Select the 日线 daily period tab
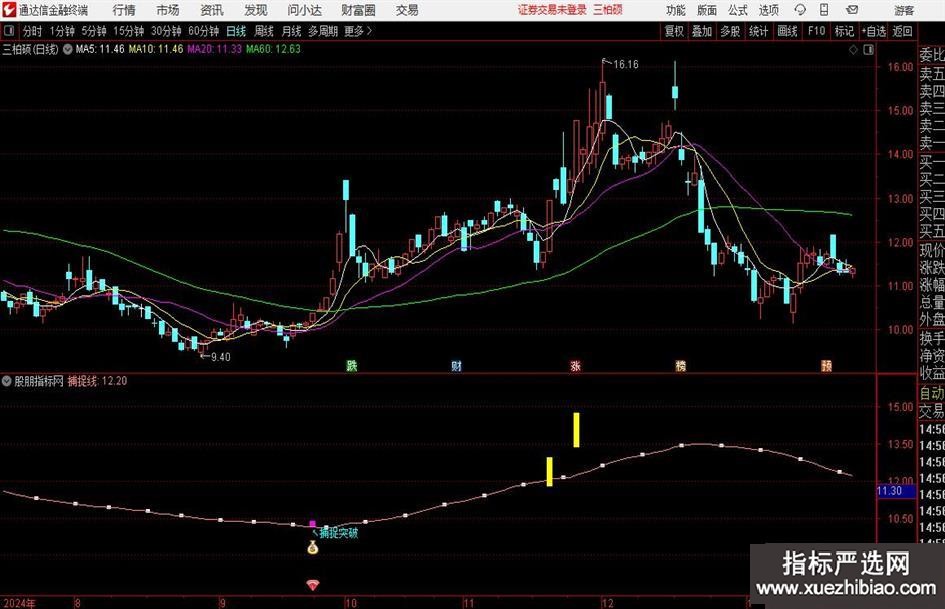The width and height of the screenshot is (945, 609). [x=236, y=31]
